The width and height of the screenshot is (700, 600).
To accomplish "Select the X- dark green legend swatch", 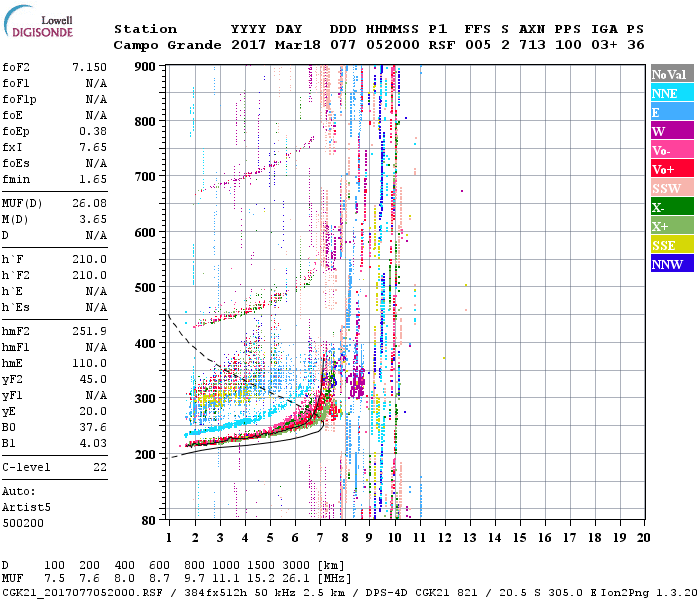I will tap(671, 207).
